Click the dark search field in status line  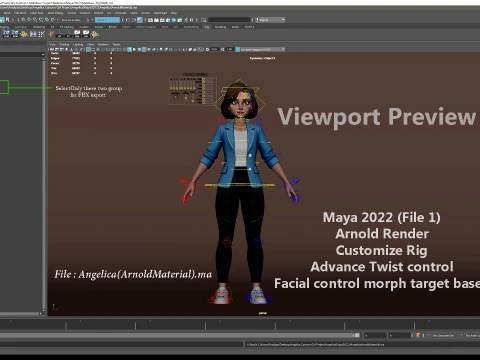(x=229, y=20)
